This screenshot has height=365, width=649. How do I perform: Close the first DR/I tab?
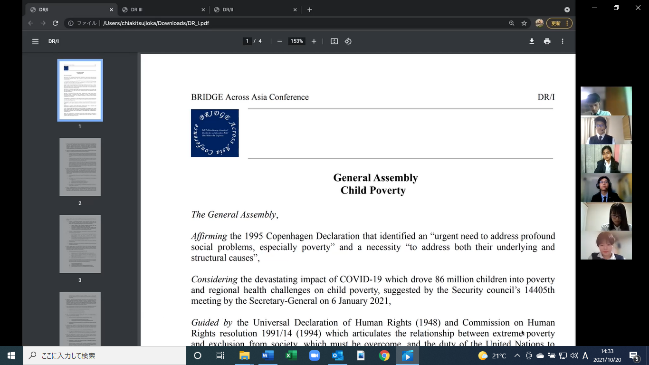click(x=111, y=10)
